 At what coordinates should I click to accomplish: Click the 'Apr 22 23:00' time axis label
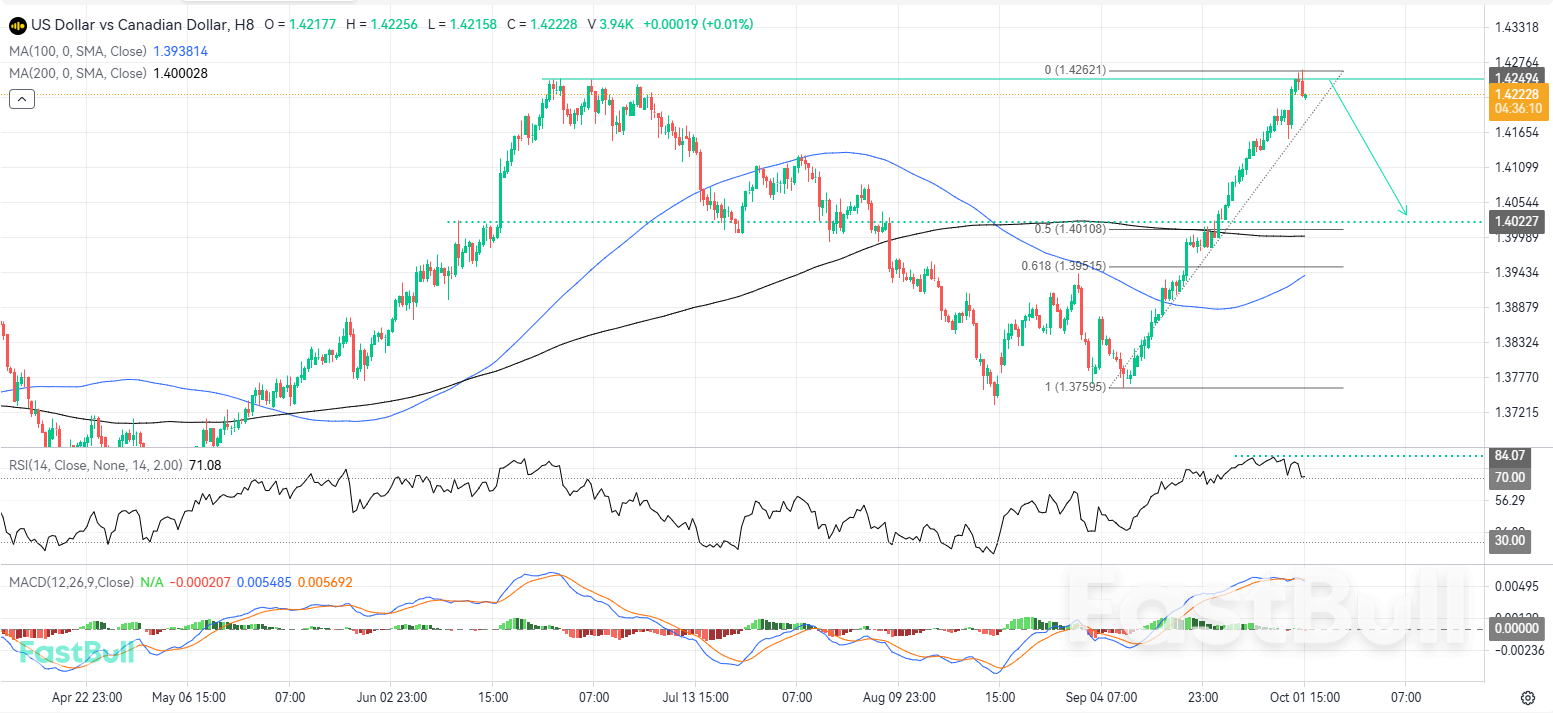coord(87,697)
